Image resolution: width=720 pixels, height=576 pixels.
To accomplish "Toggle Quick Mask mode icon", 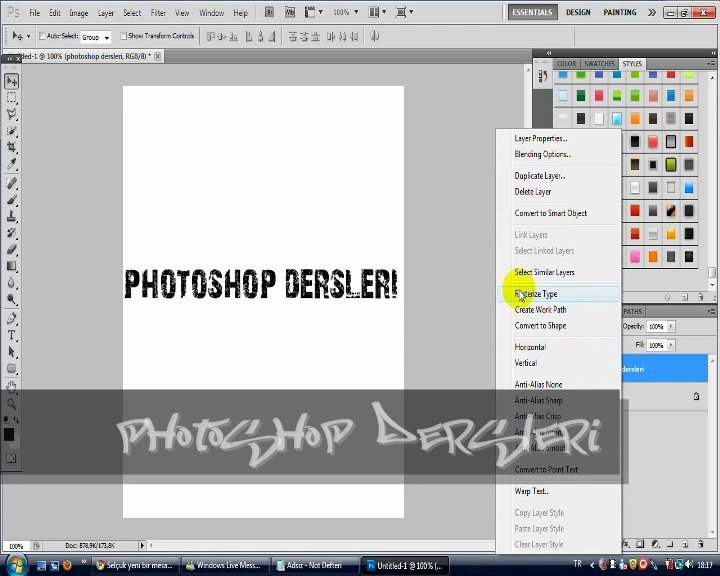I will 11,458.
